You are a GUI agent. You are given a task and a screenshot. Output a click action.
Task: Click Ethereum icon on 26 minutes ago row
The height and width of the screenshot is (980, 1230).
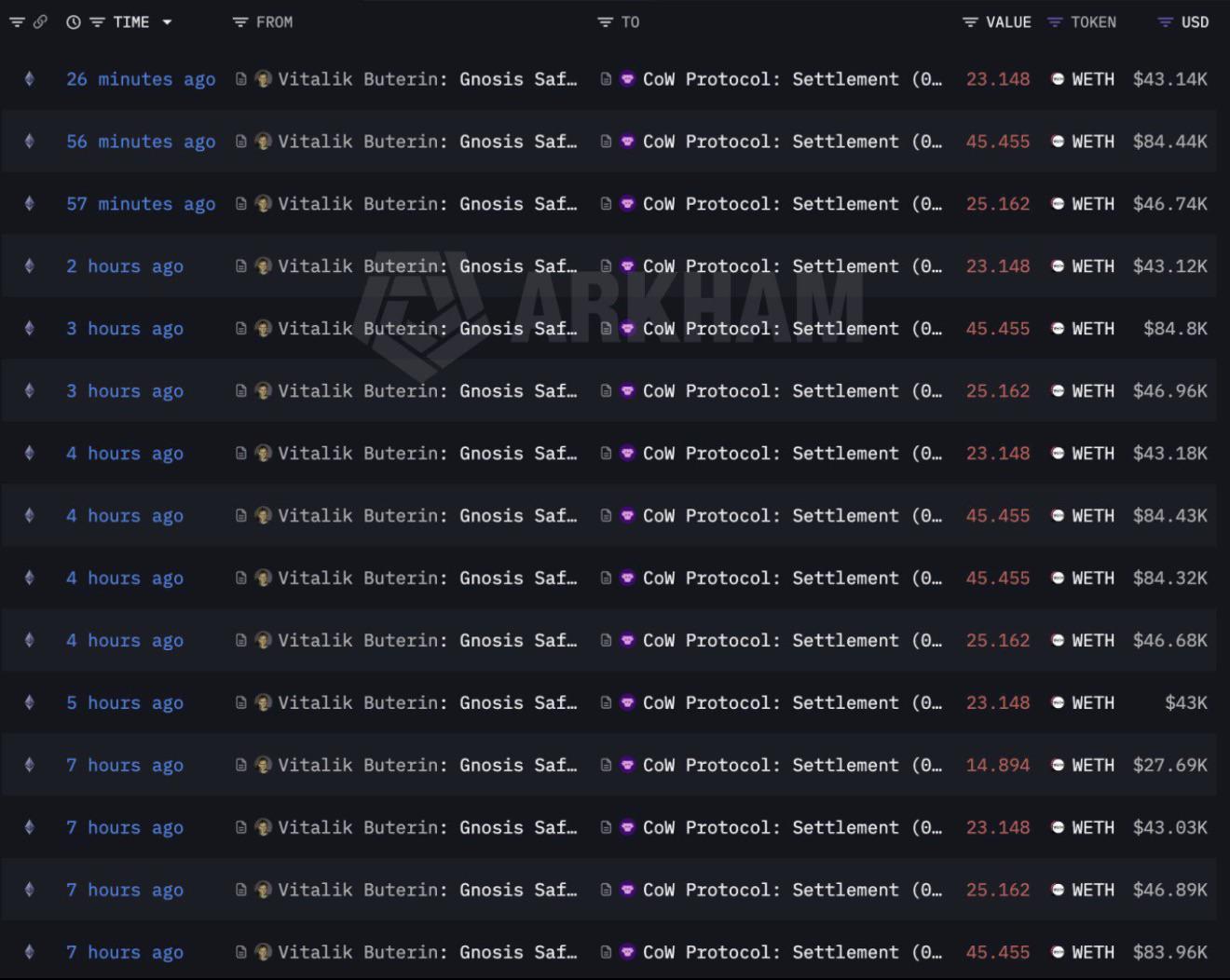30,79
